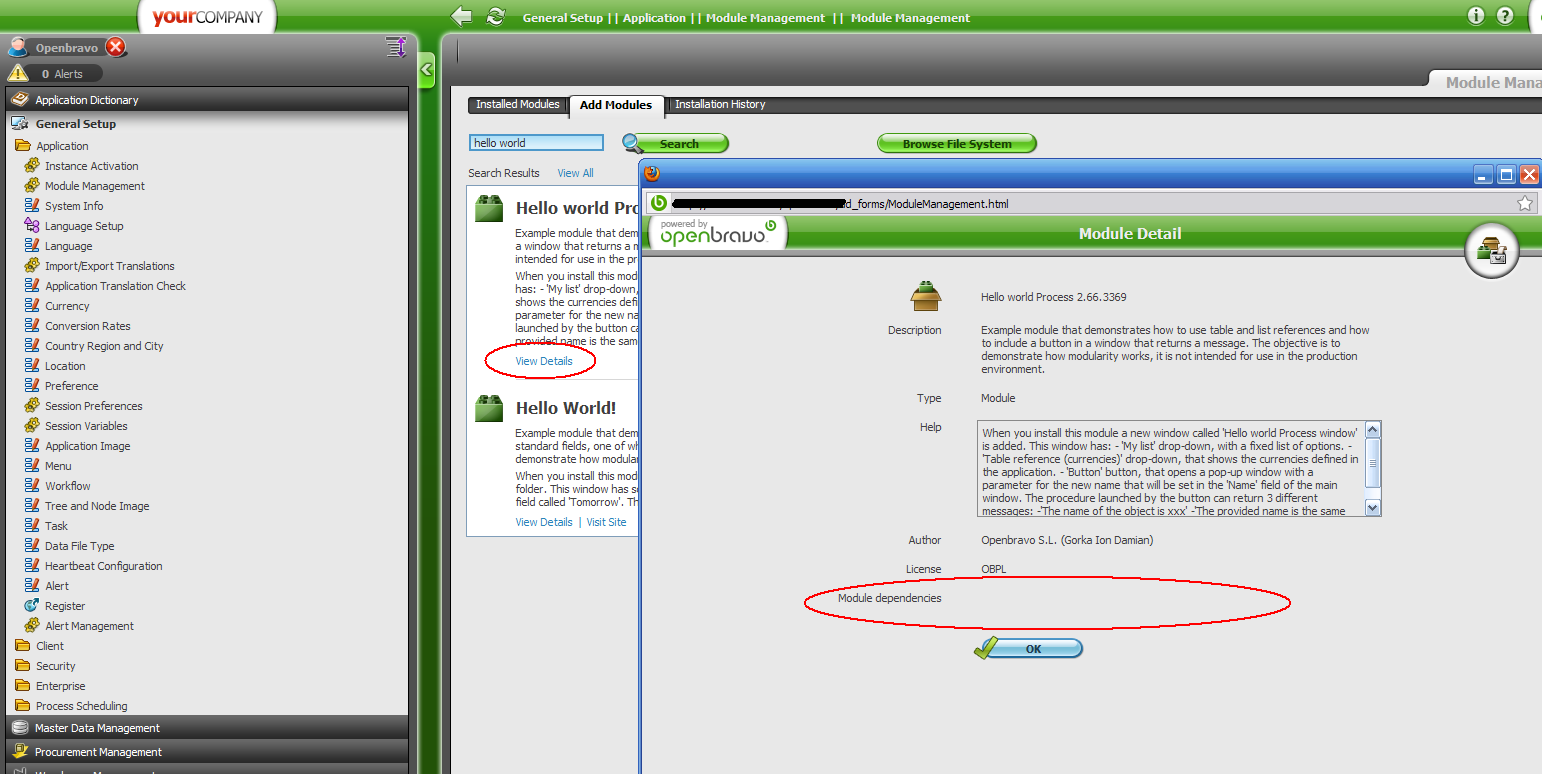Click the Firefox icon in the popup title bar
Image resolution: width=1542 pixels, height=774 pixels.
(652, 174)
